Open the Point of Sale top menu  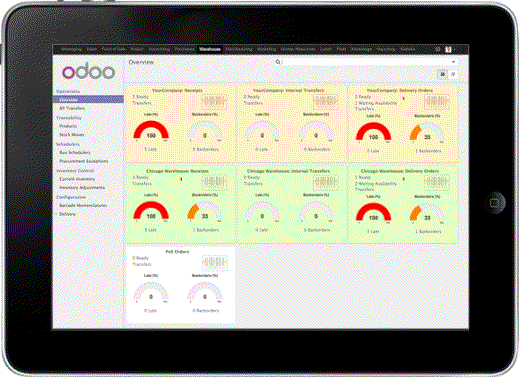point(114,50)
